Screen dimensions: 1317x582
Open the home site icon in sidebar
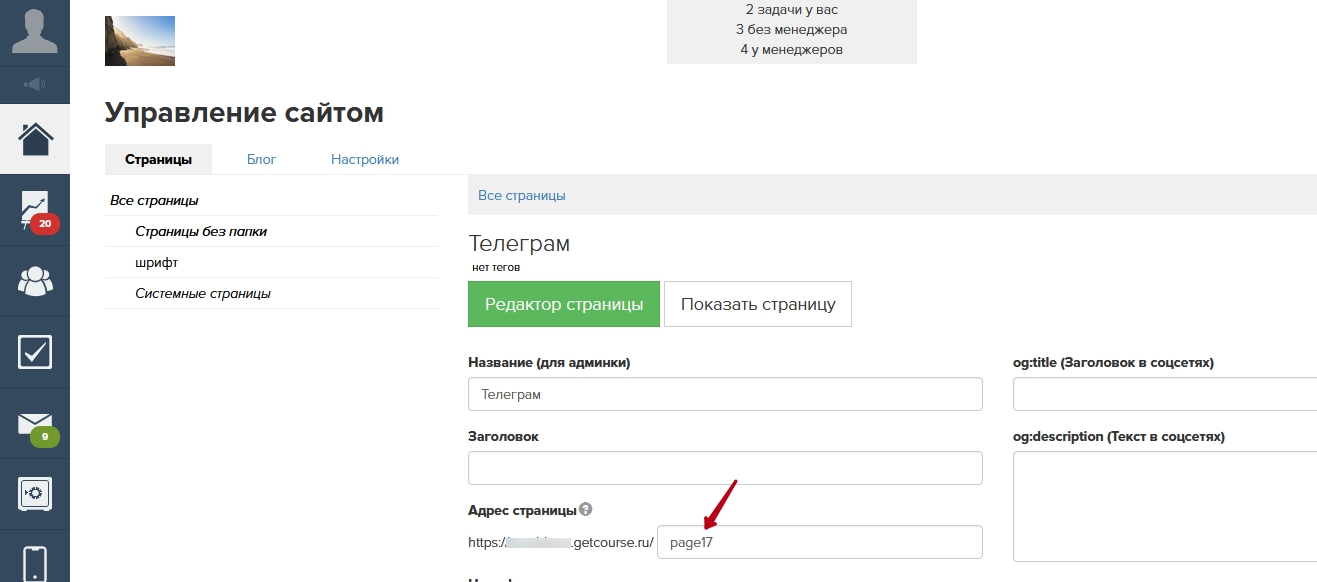click(35, 139)
